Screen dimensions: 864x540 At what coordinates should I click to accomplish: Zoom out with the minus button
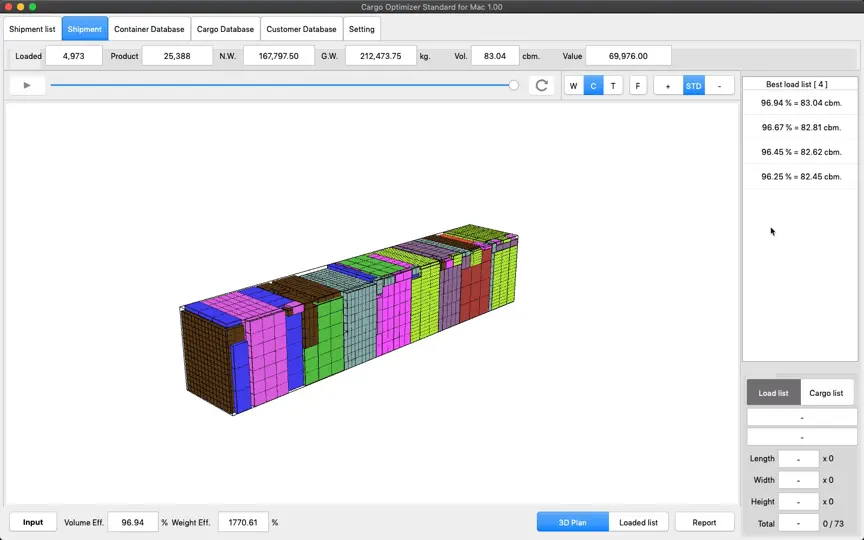coord(719,86)
